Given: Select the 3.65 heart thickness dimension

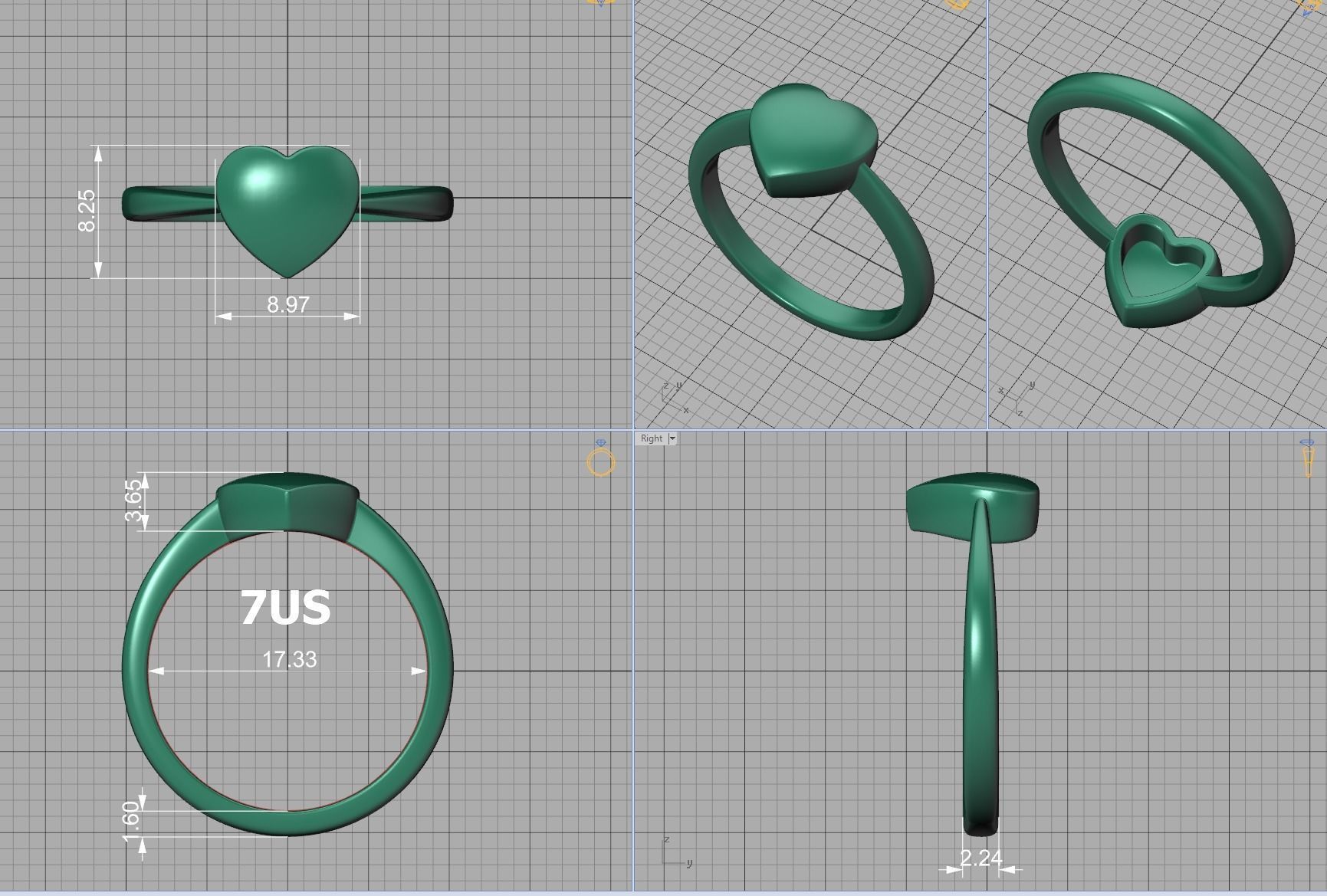Looking at the screenshot, I should (133, 501).
